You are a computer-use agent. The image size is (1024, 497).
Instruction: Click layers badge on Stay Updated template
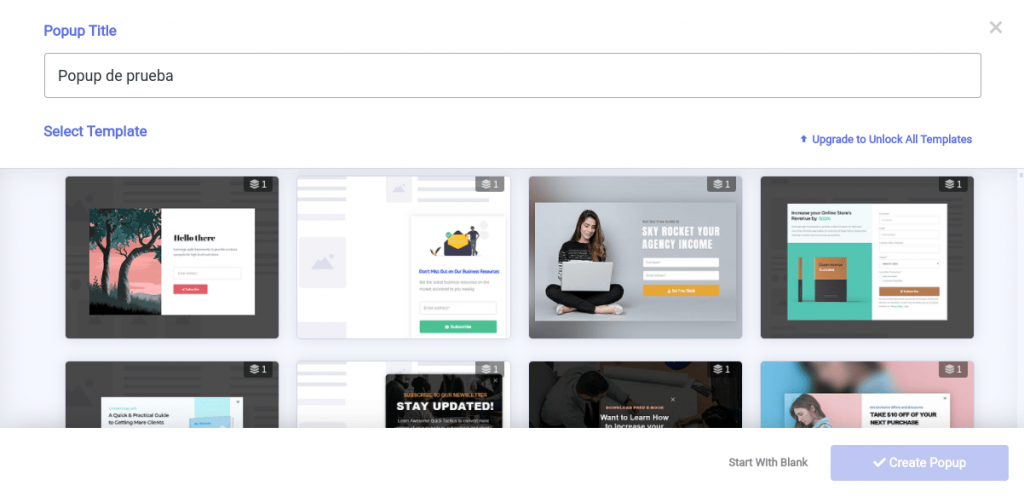click(x=490, y=369)
